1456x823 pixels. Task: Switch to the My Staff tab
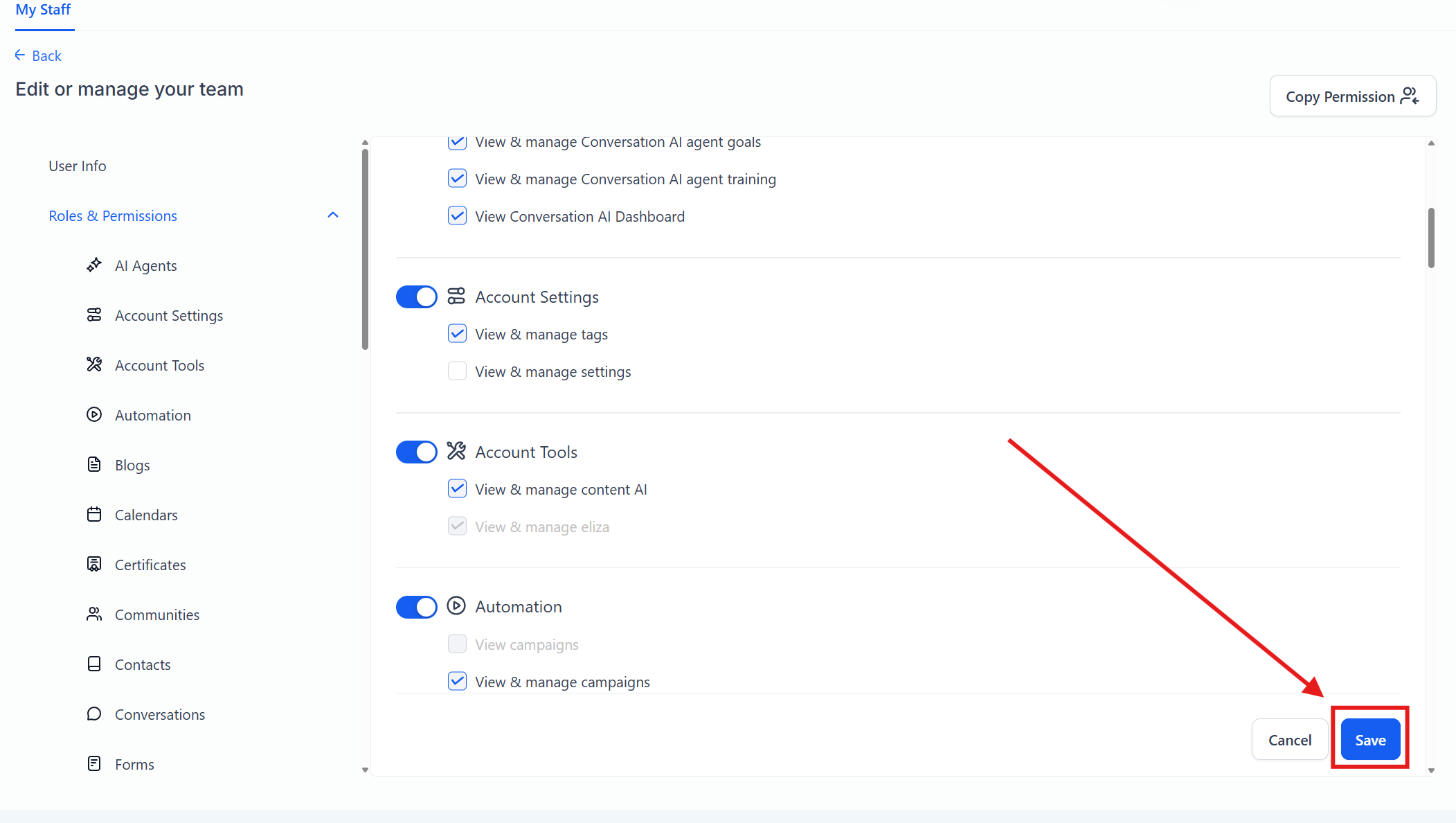(x=43, y=10)
